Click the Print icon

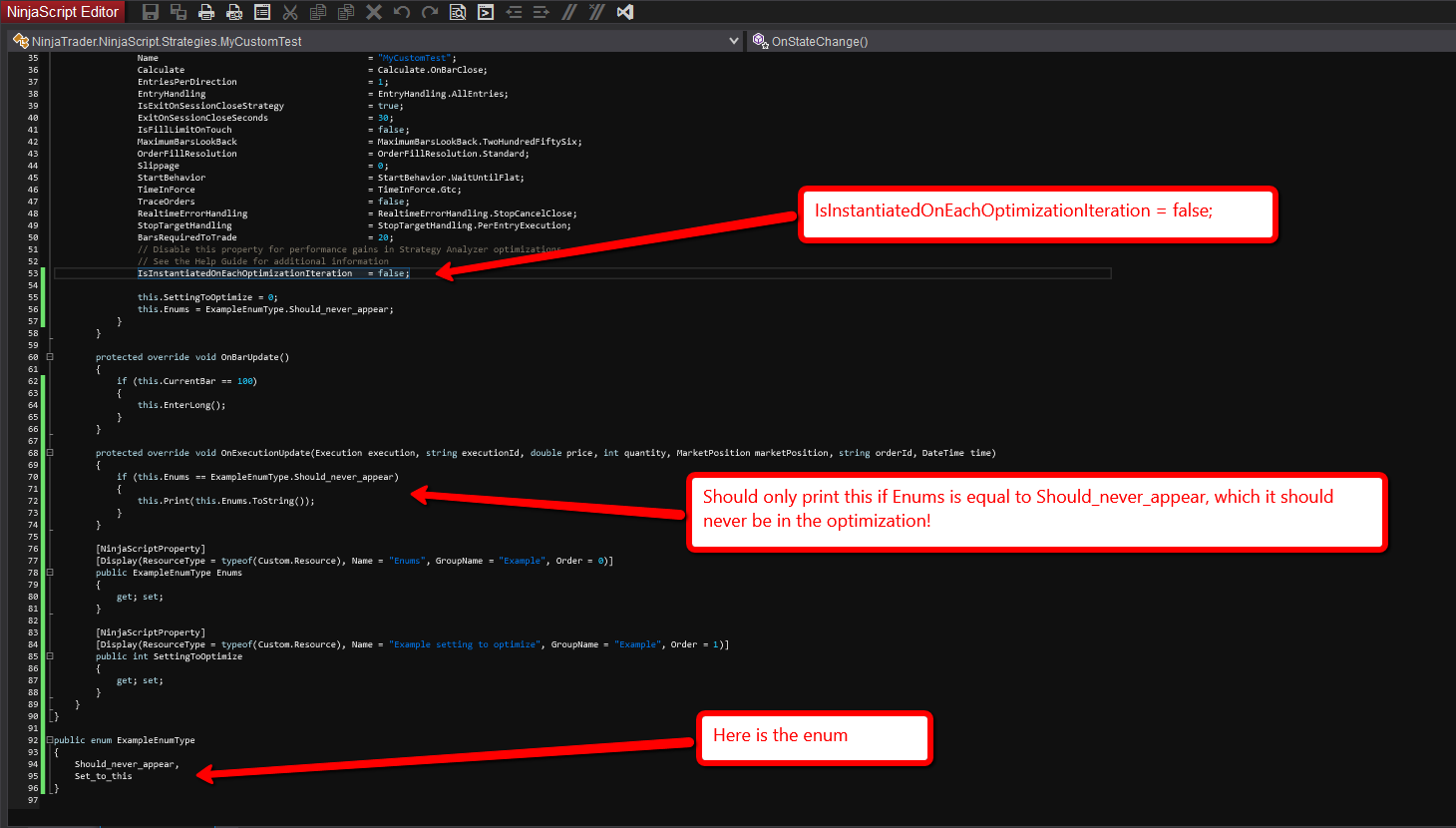point(206,12)
